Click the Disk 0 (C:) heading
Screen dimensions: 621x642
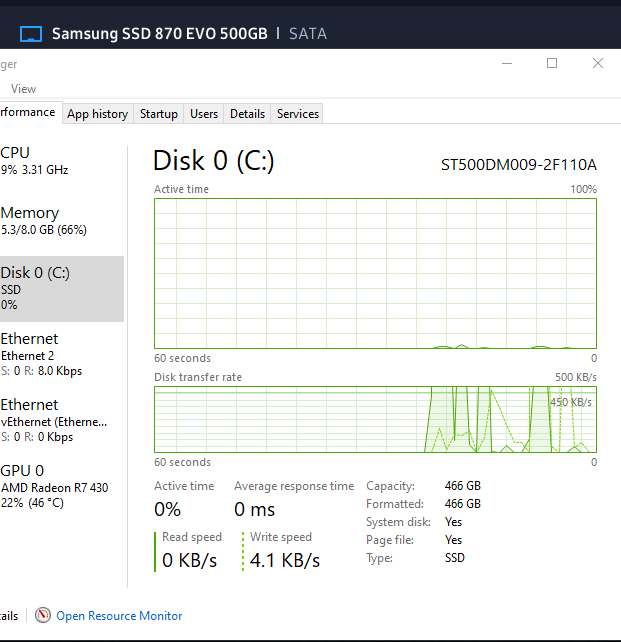pyautogui.click(x=213, y=160)
